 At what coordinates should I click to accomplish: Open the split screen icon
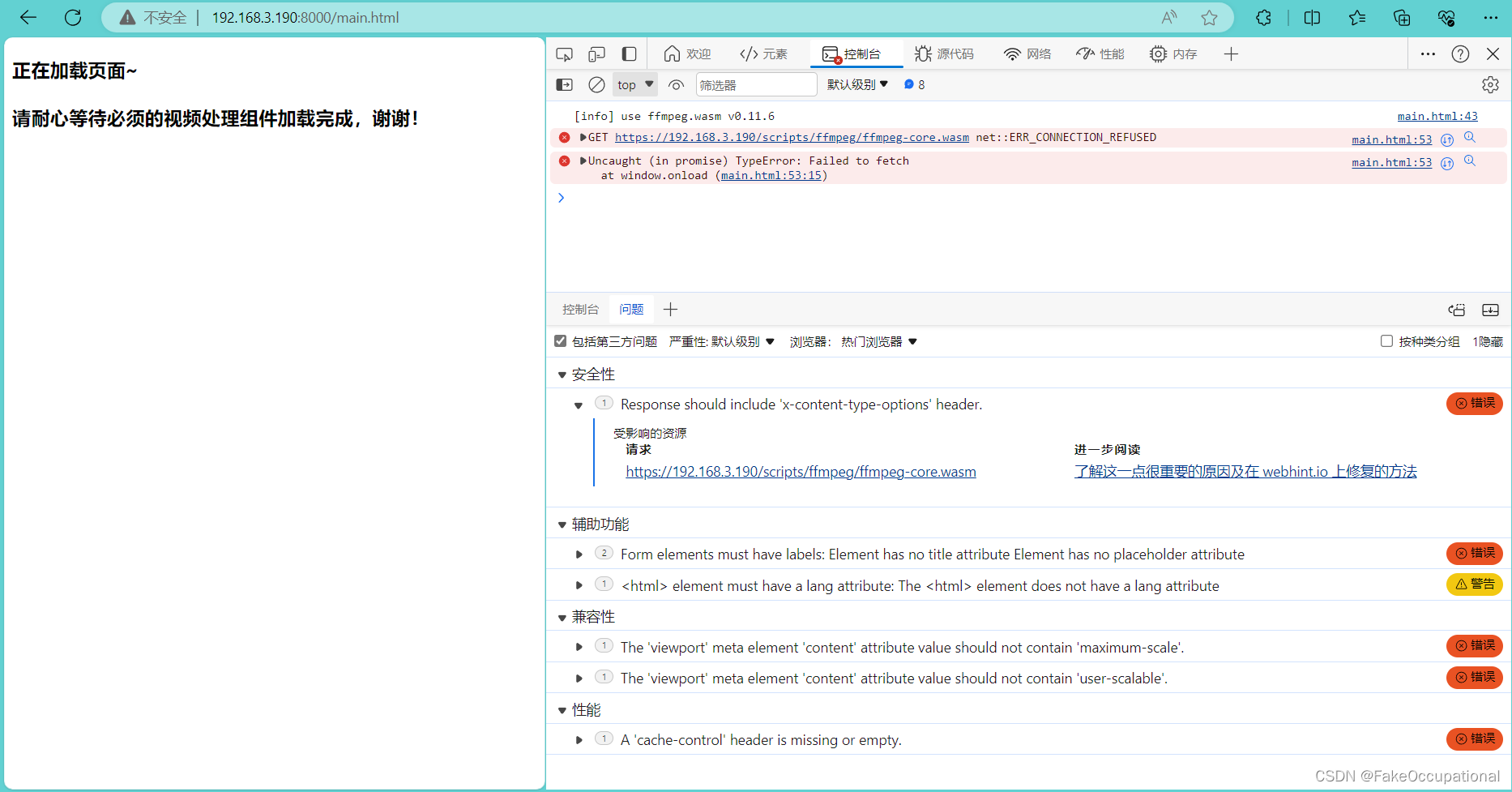pos(1312,17)
